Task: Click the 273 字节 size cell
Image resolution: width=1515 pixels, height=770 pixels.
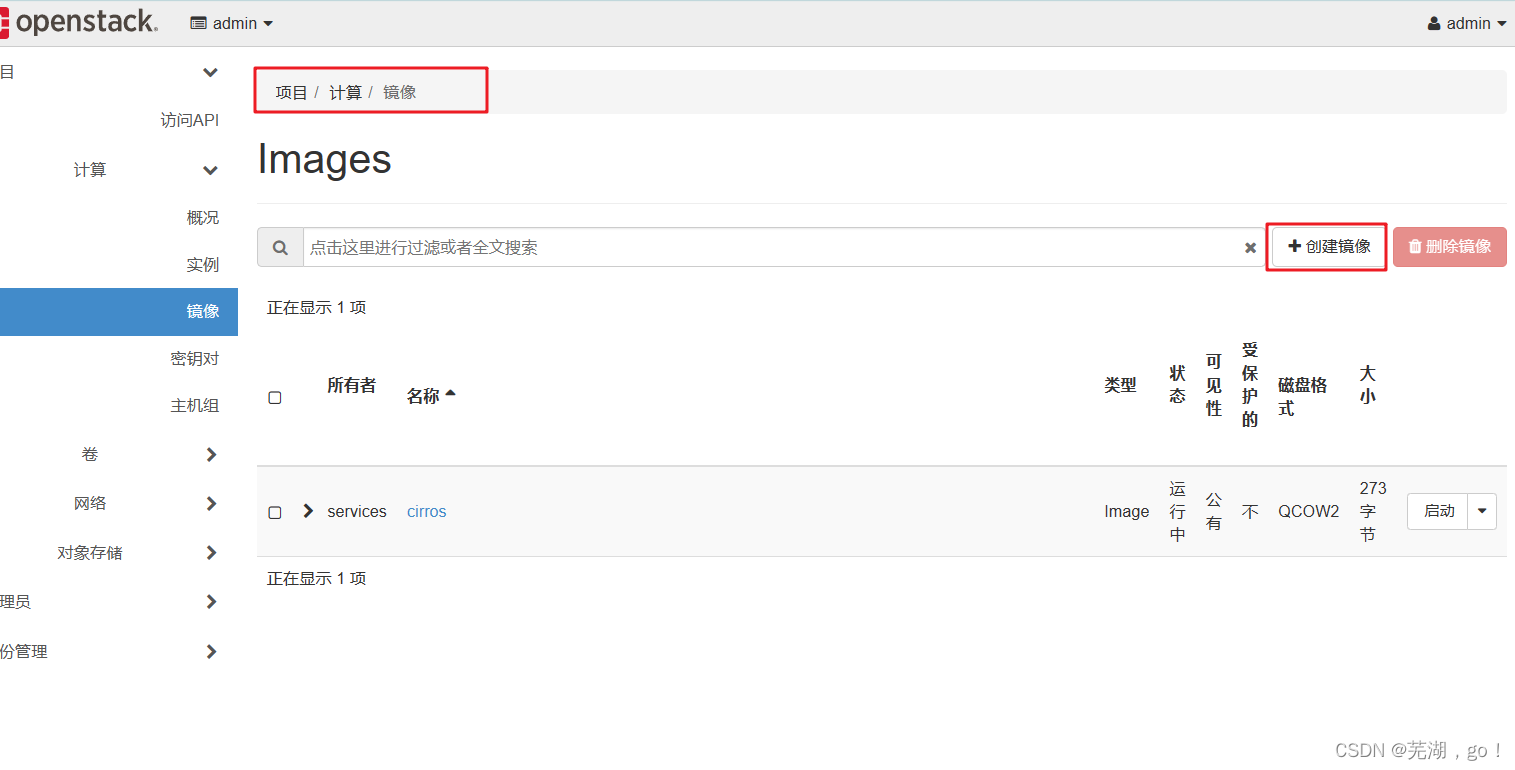Action: click(1373, 511)
